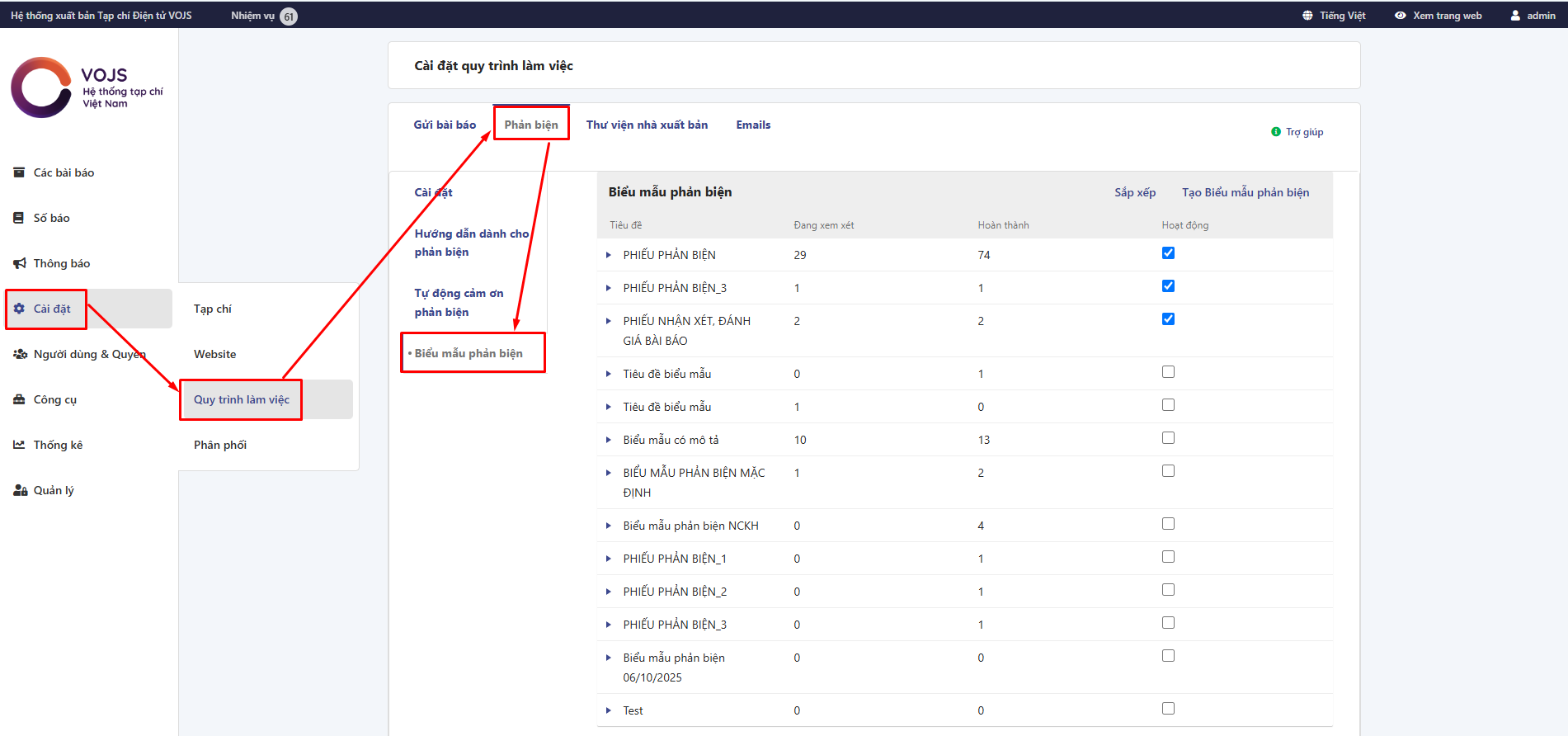Enable the Biểu mẫu có mô tả checkbox
This screenshot has height=736, width=1568.
pyautogui.click(x=1168, y=438)
